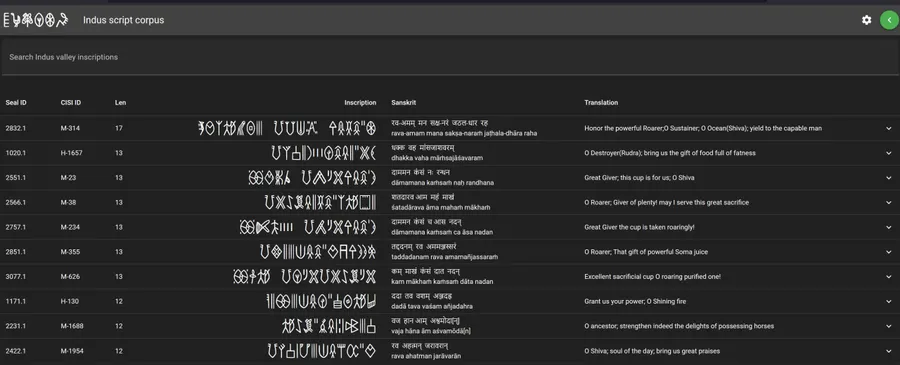The height and width of the screenshot is (365, 900).
Task: Click CISI ID M-626
Action: (x=70, y=277)
